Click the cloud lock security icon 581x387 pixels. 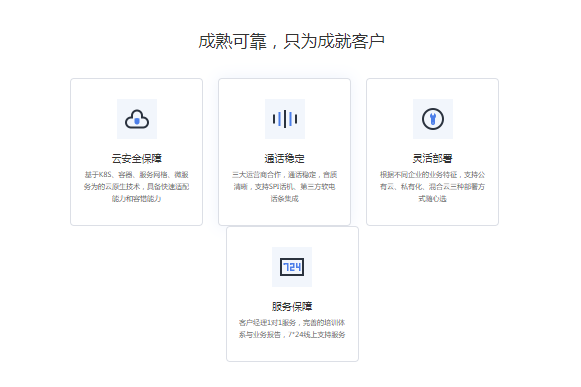pos(137,119)
